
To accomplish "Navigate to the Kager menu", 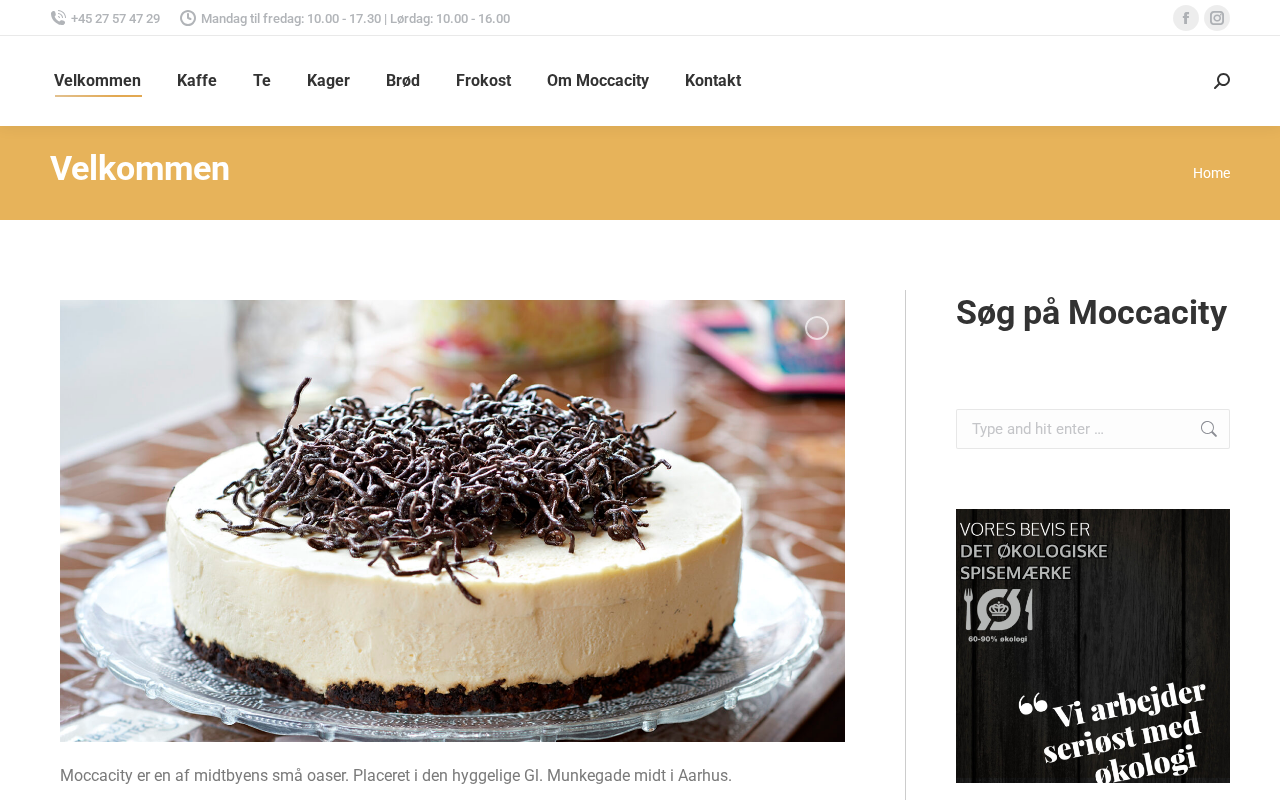I will coord(328,81).
